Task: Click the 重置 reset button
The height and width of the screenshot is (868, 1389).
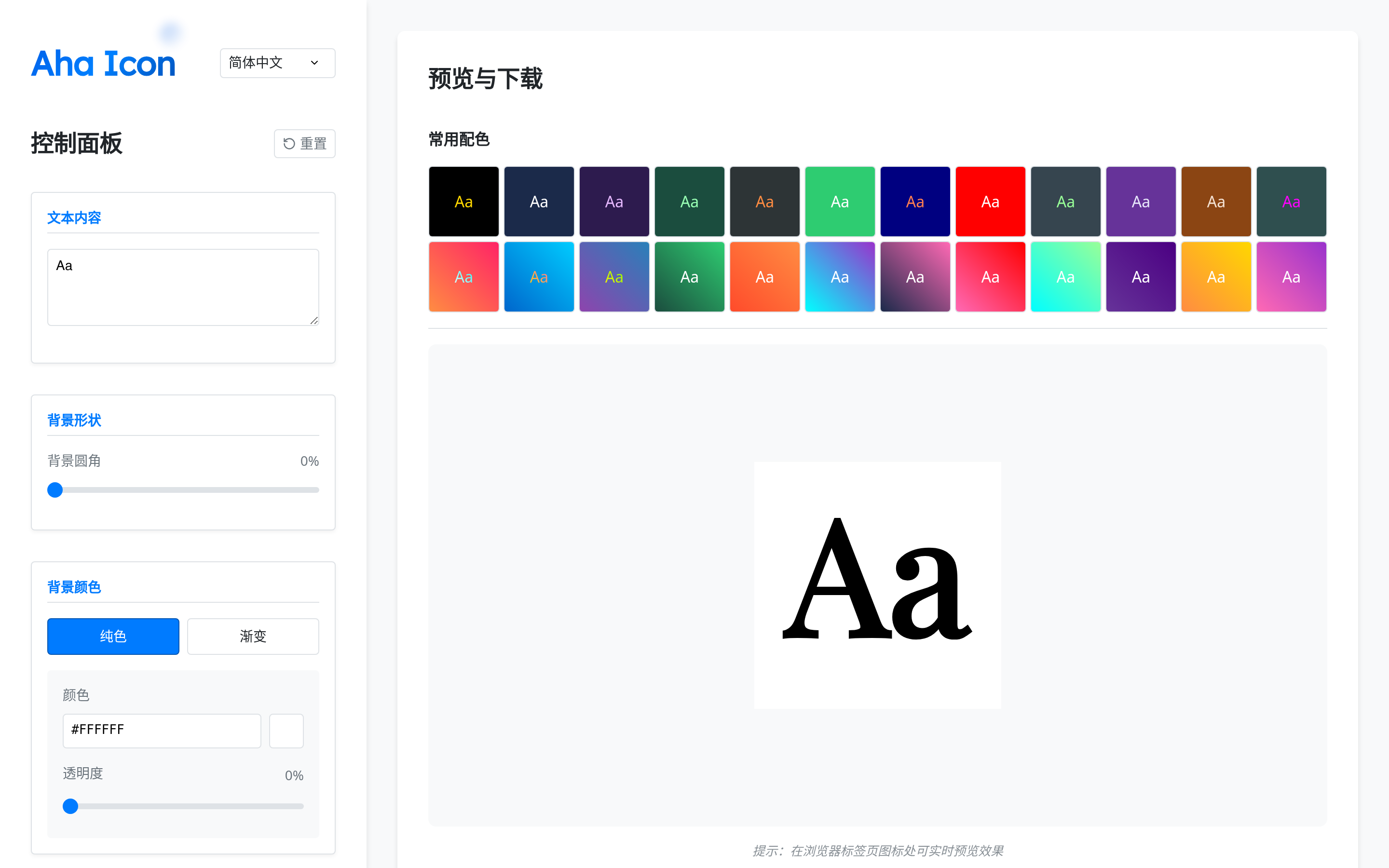Action: click(x=304, y=144)
